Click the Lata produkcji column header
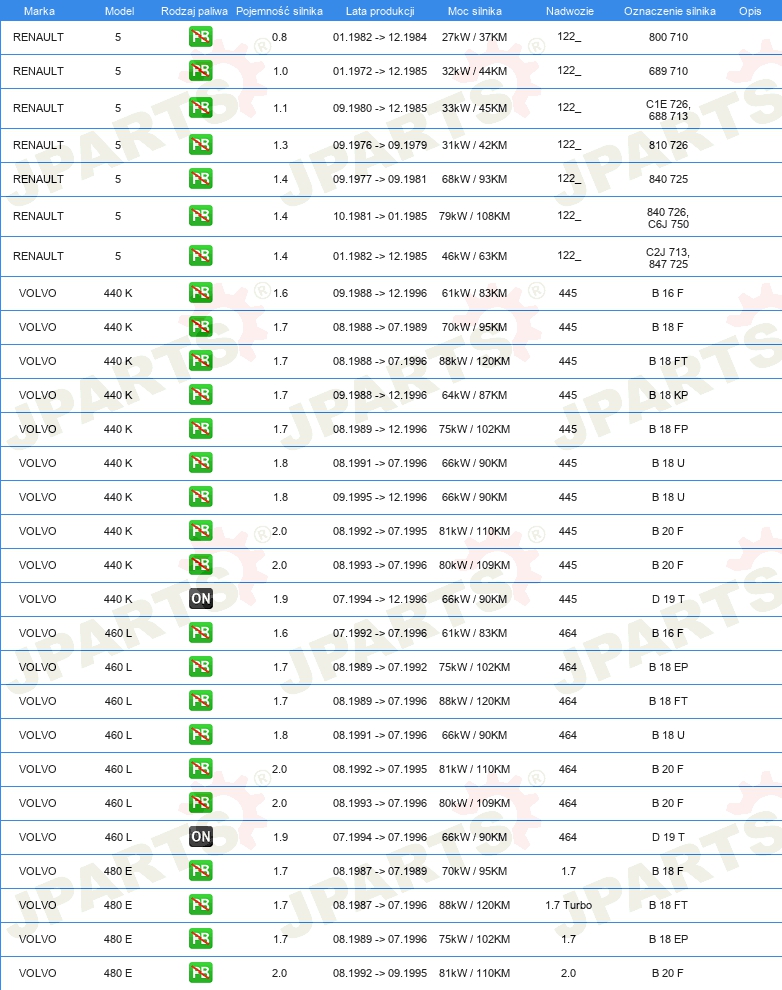 tap(380, 11)
